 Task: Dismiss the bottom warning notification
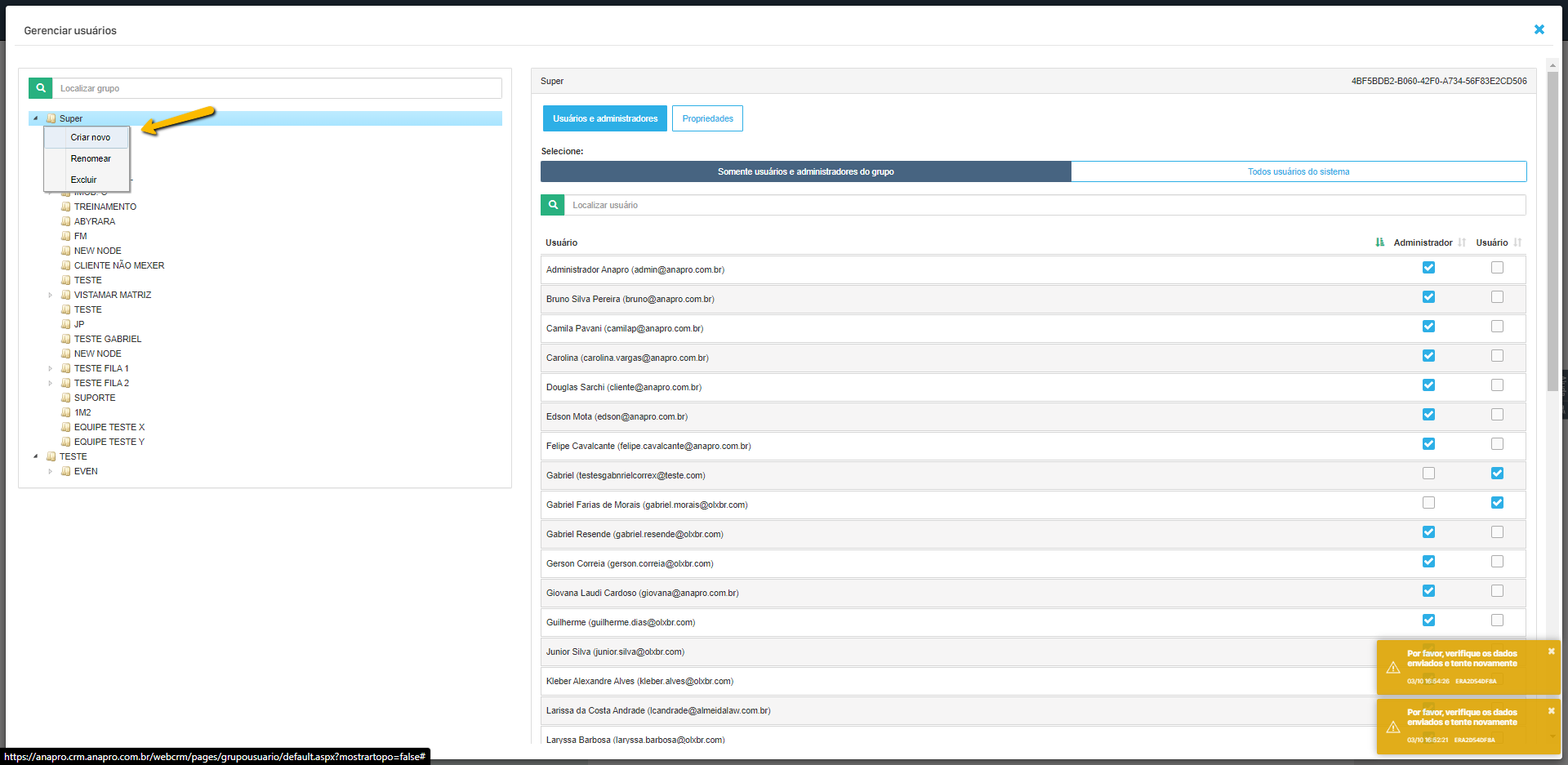[x=1551, y=711]
